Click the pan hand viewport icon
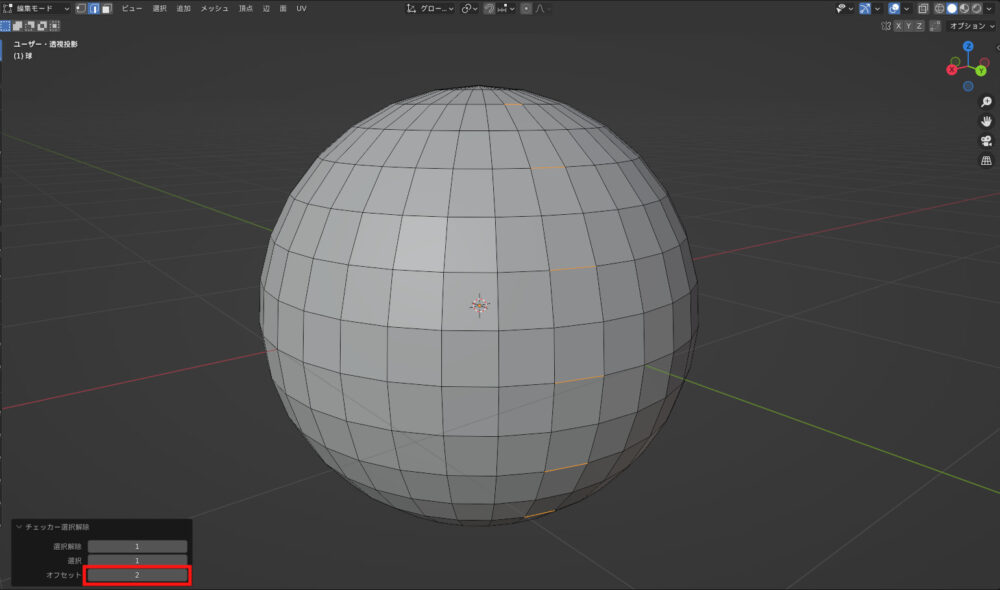Screen dimensions: 1000x590 click(986, 121)
